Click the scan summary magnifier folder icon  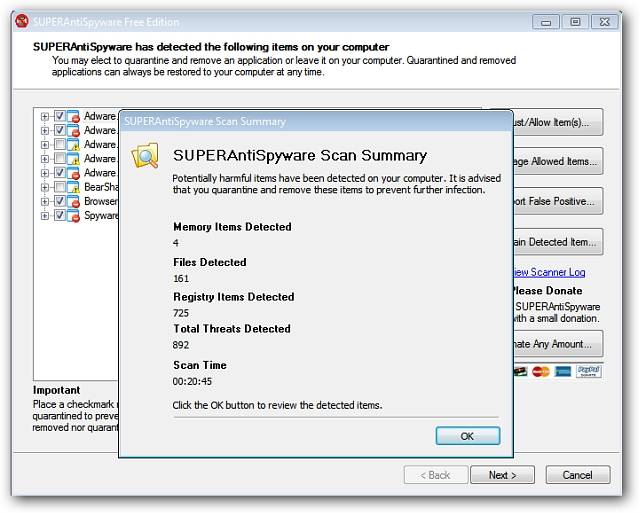click(x=144, y=155)
